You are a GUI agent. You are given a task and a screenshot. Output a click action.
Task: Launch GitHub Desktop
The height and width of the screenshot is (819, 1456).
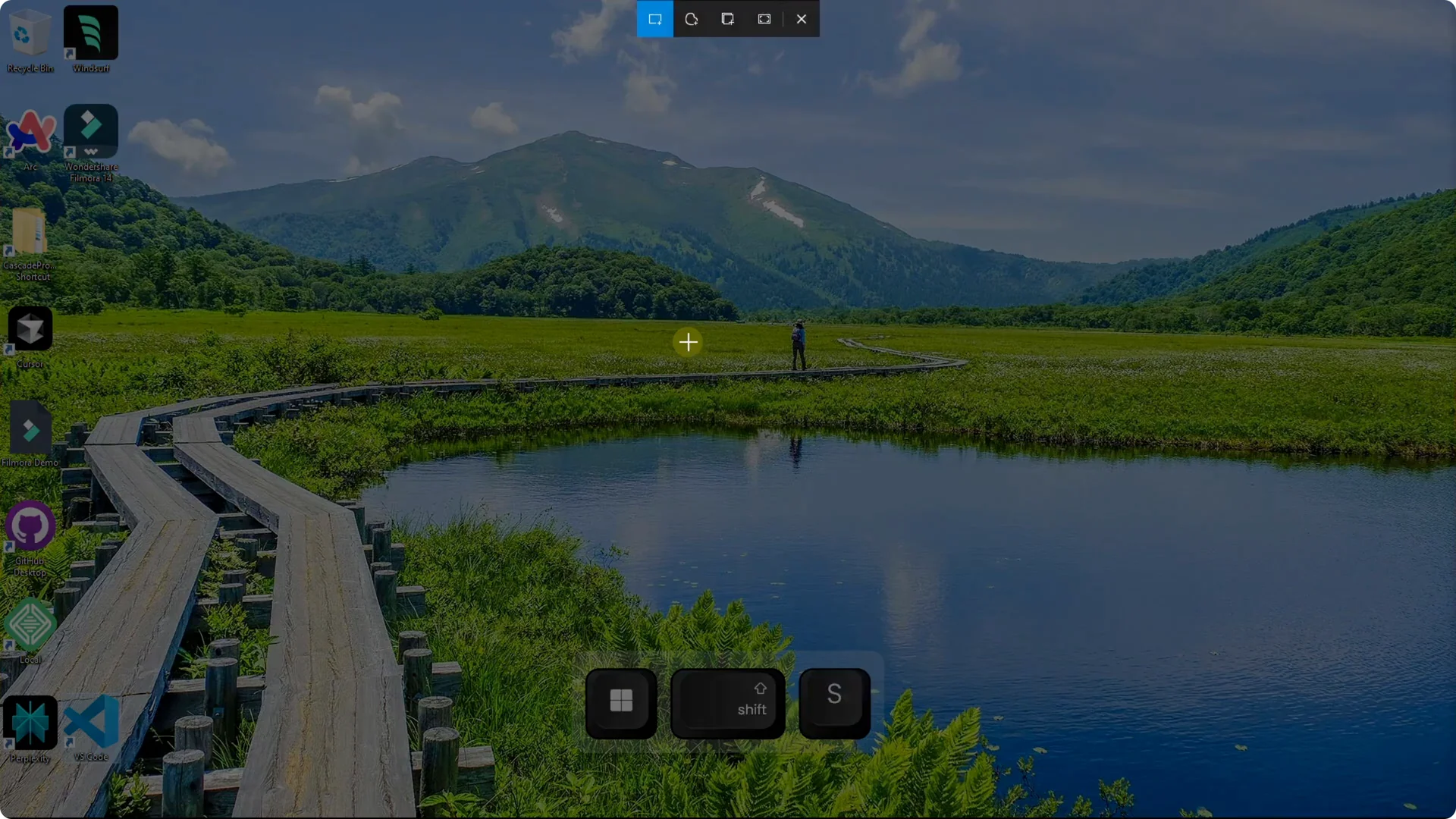click(x=30, y=525)
